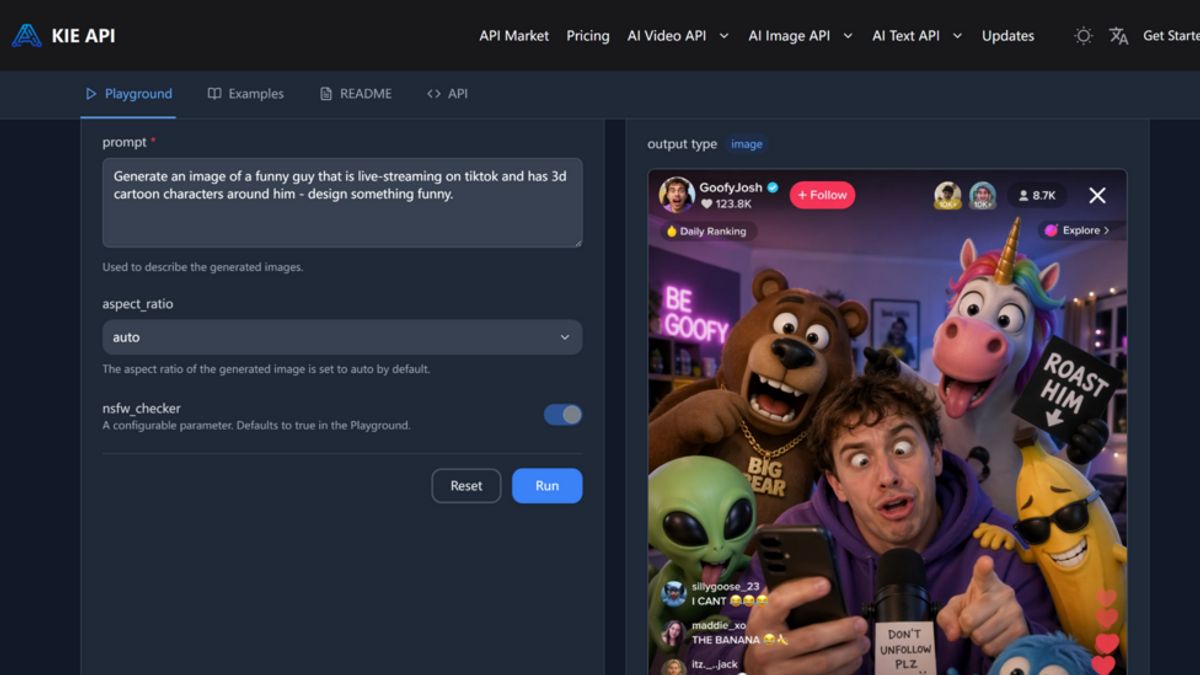Click the generated output image

[888, 422]
